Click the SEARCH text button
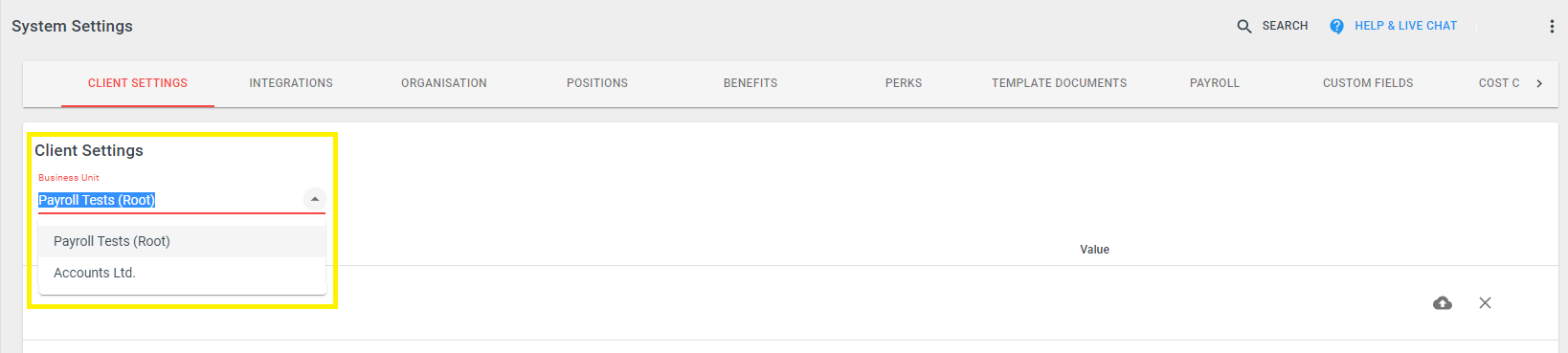 coord(1285,26)
